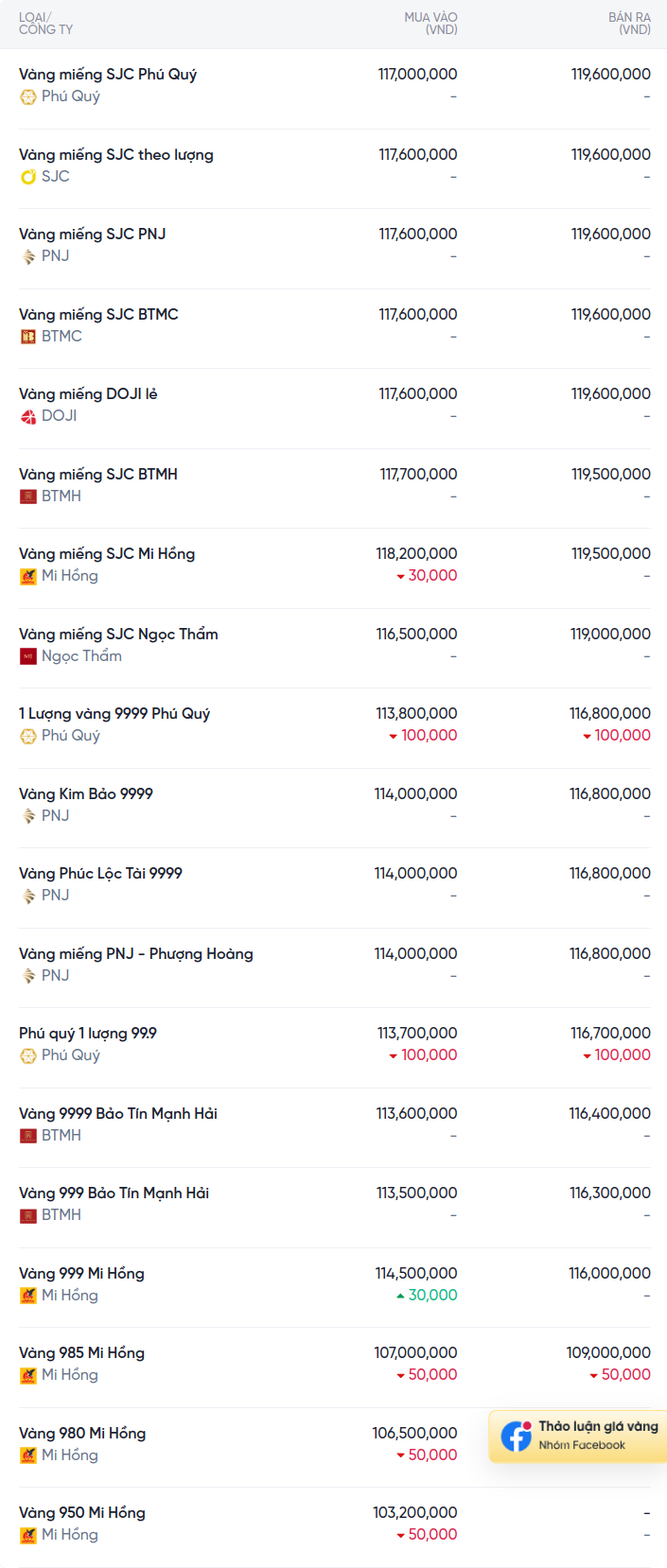
Task: Open Thảo luận giá vàng Facebook group
Action: [x=578, y=1436]
